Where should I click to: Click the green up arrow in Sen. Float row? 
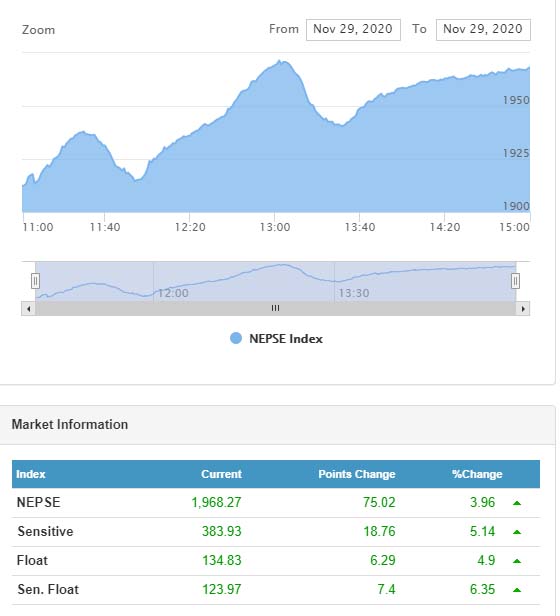tap(517, 590)
